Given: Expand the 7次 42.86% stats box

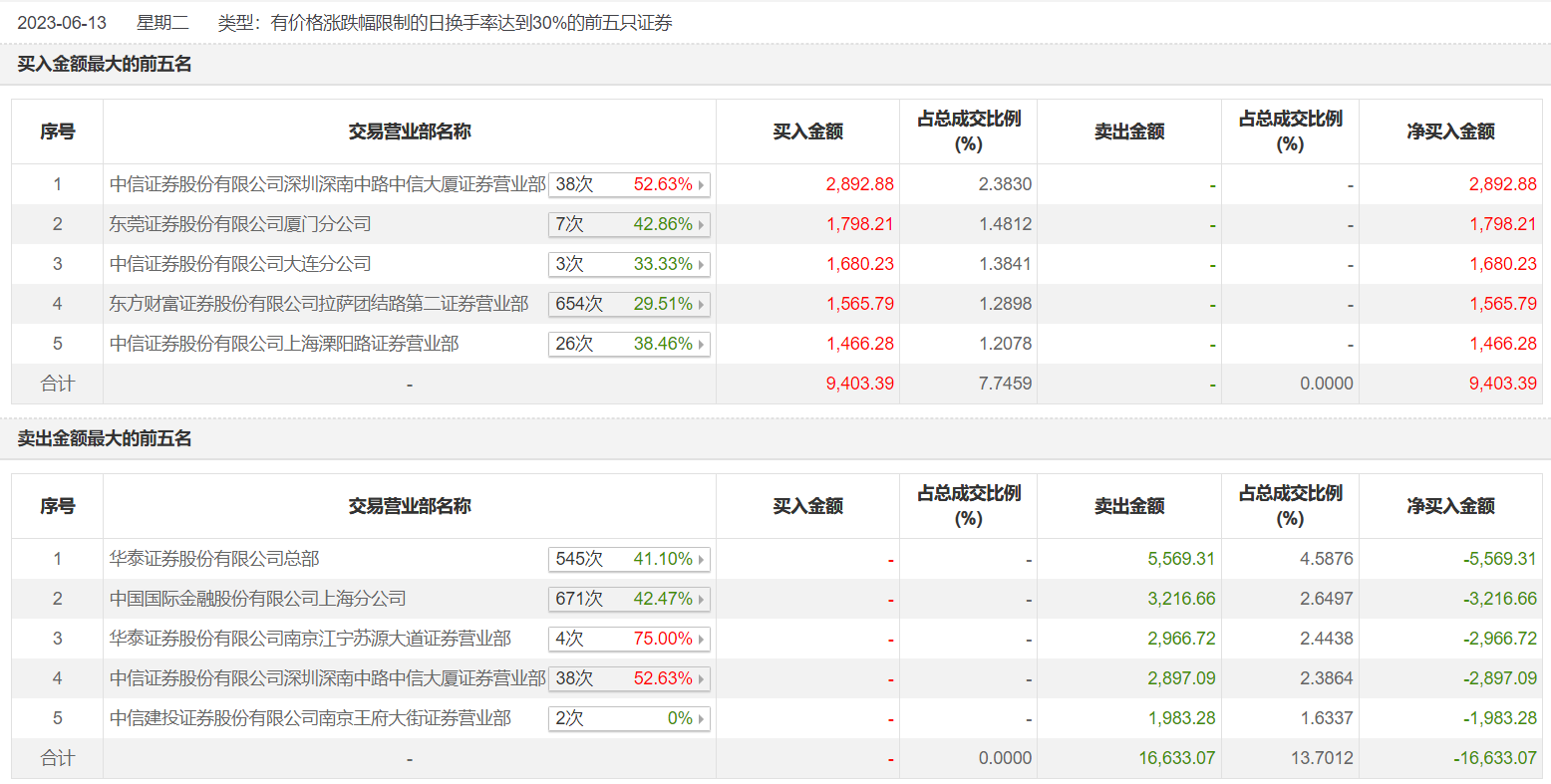Looking at the screenshot, I should tap(629, 224).
